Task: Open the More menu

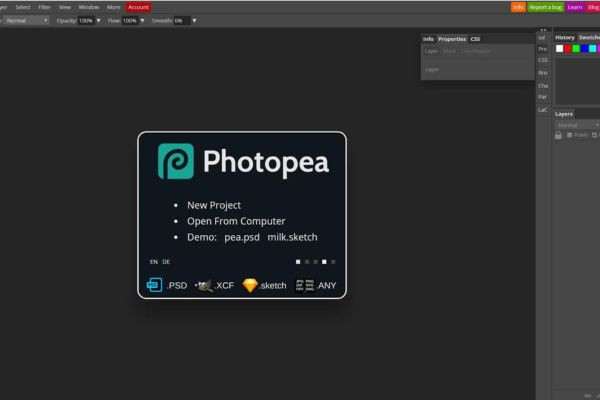Action: tap(114, 7)
